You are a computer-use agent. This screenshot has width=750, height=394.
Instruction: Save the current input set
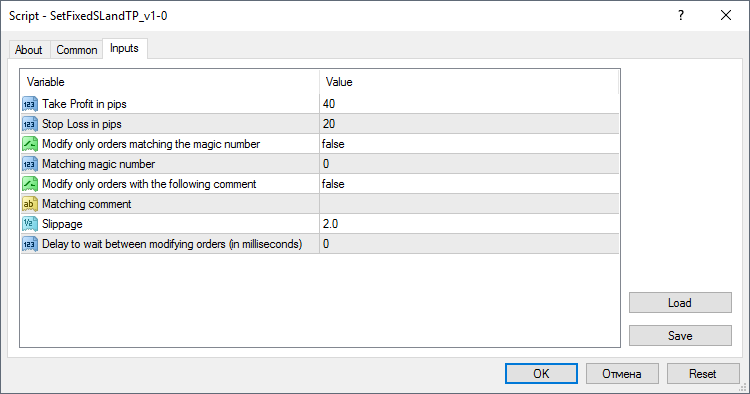pos(680,336)
